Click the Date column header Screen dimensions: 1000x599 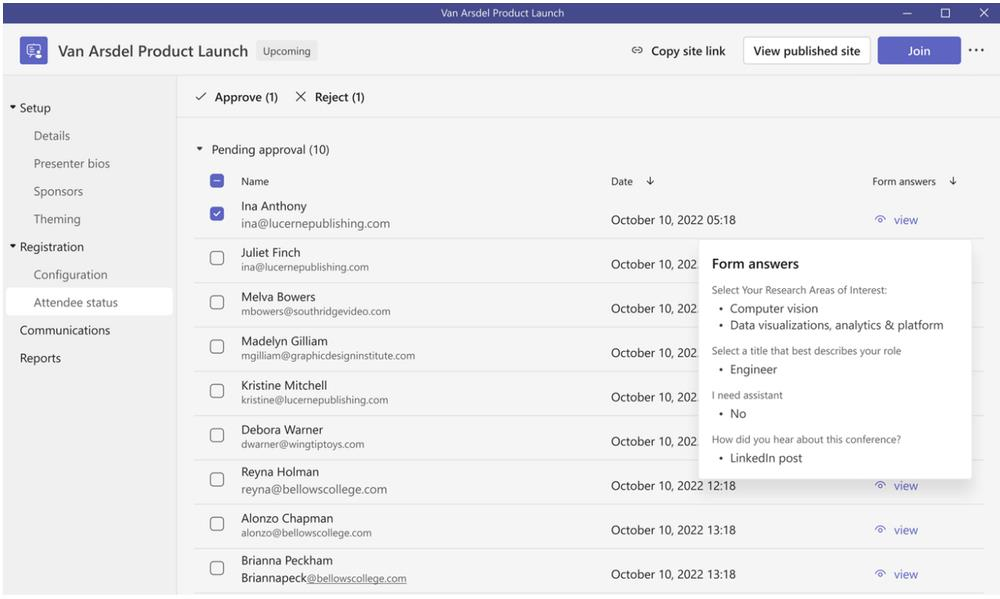[622, 181]
